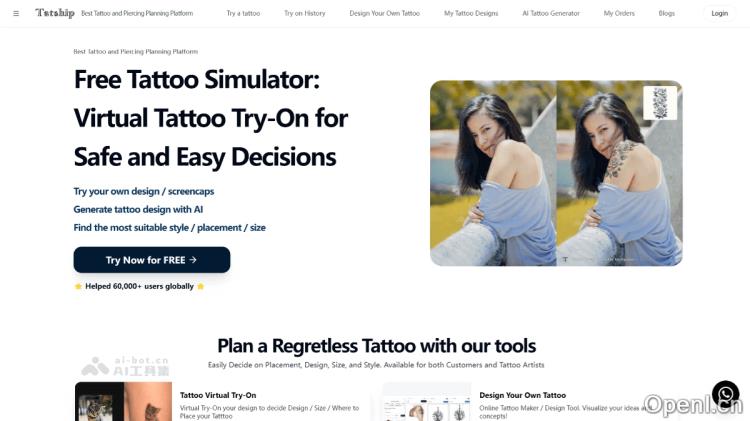
Task: Click Generate tattoo design with AI text
Action: 138,210
